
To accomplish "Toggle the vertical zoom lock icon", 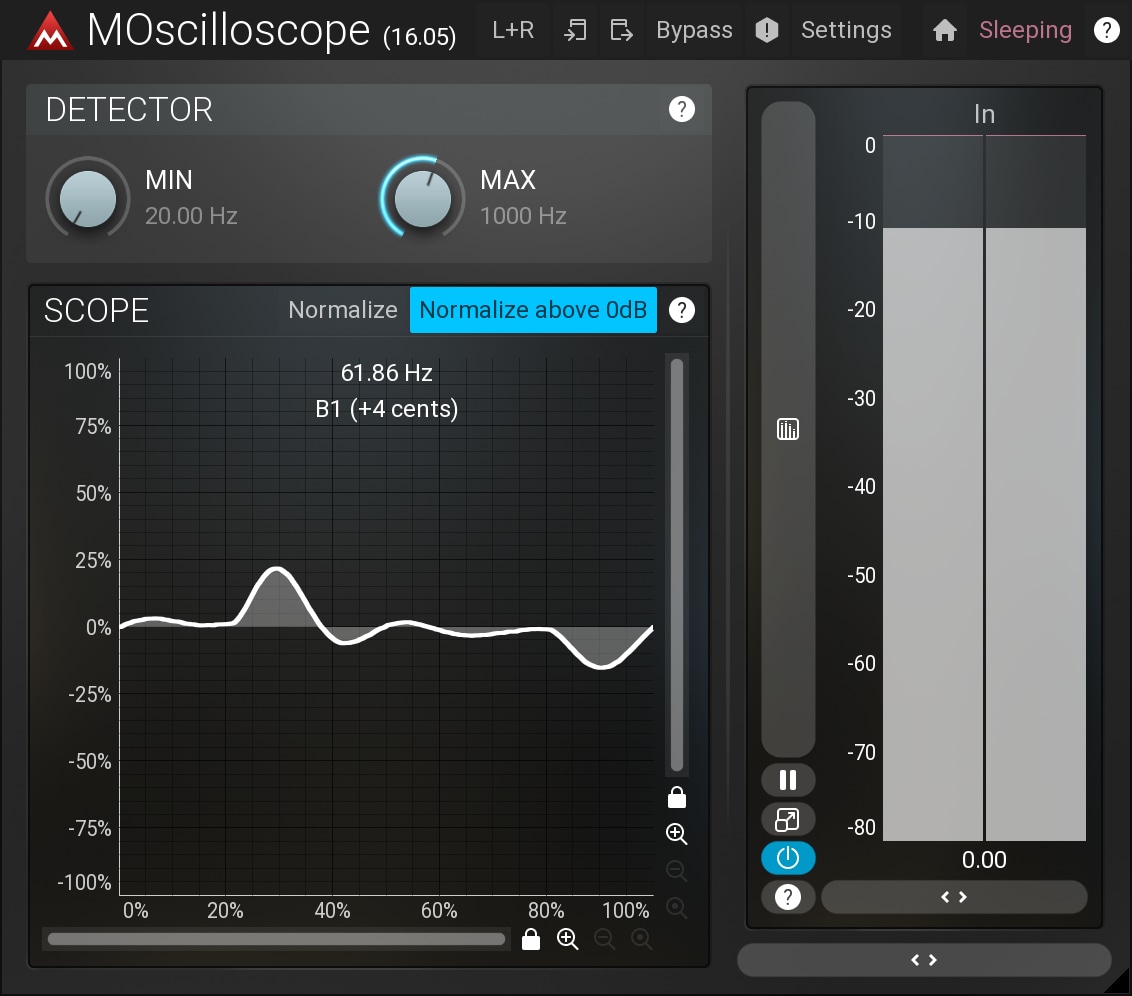I will coord(676,797).
